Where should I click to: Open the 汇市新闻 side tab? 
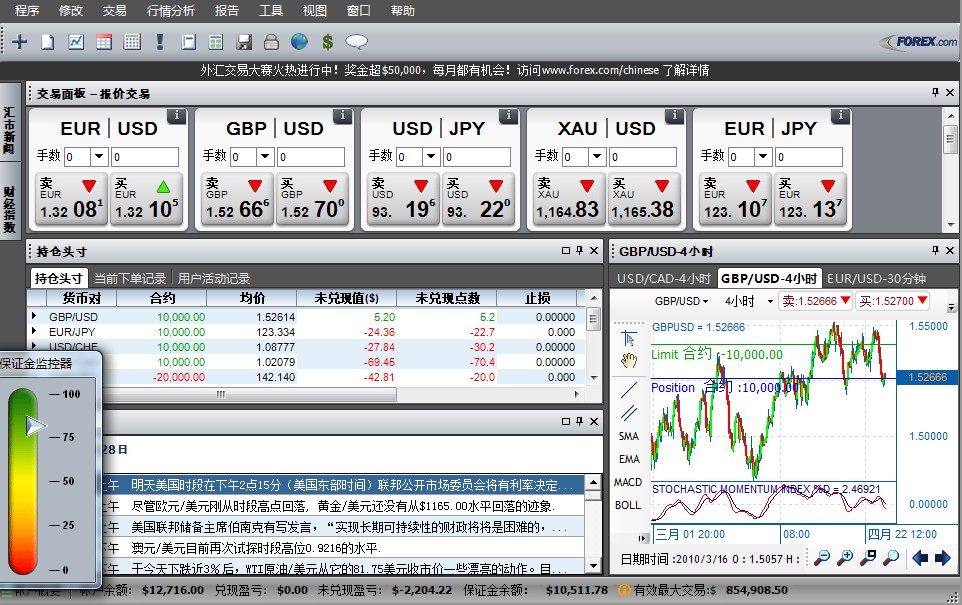click(9, 131)
